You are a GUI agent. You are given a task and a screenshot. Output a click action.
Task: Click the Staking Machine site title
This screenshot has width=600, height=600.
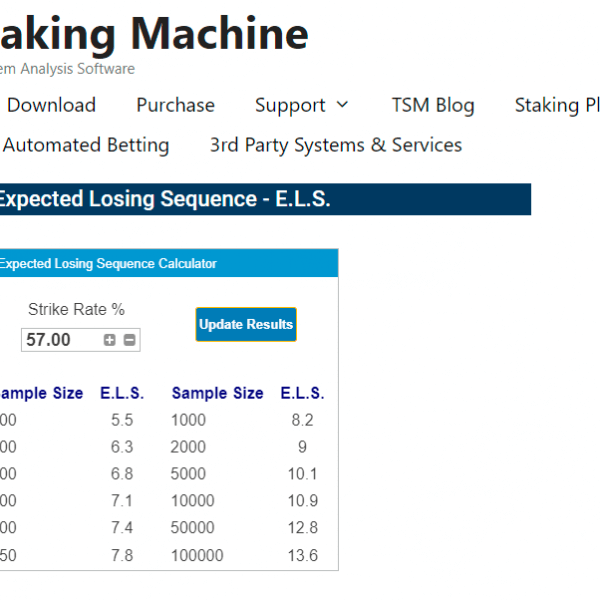[154, 34]
